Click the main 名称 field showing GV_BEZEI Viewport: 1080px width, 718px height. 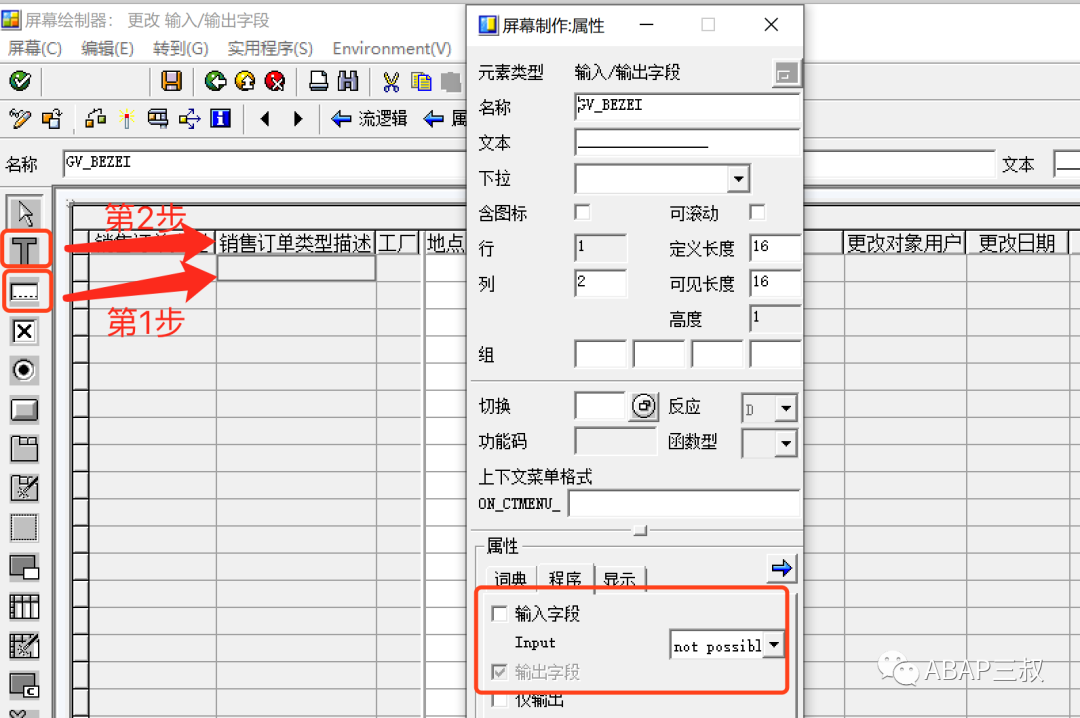pyautogui.click(x=264, y=164)
